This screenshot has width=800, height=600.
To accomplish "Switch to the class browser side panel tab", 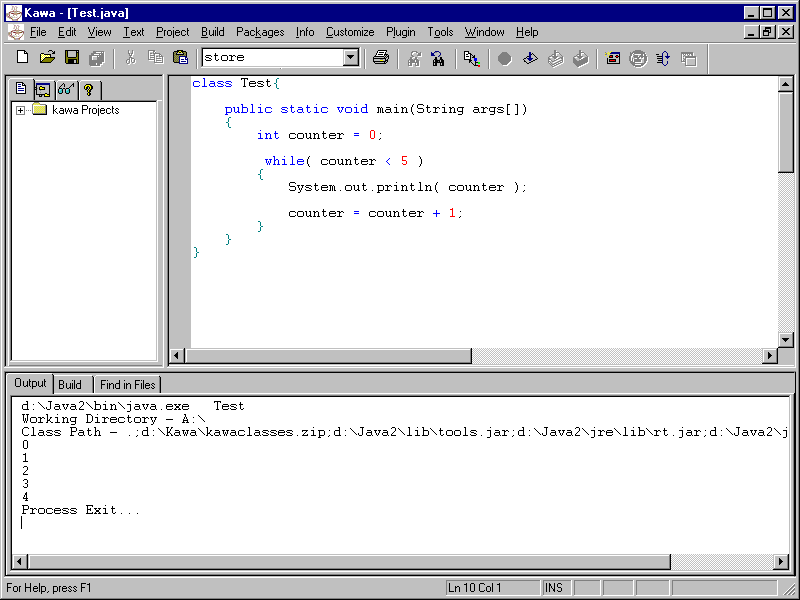I will [43, 90].
